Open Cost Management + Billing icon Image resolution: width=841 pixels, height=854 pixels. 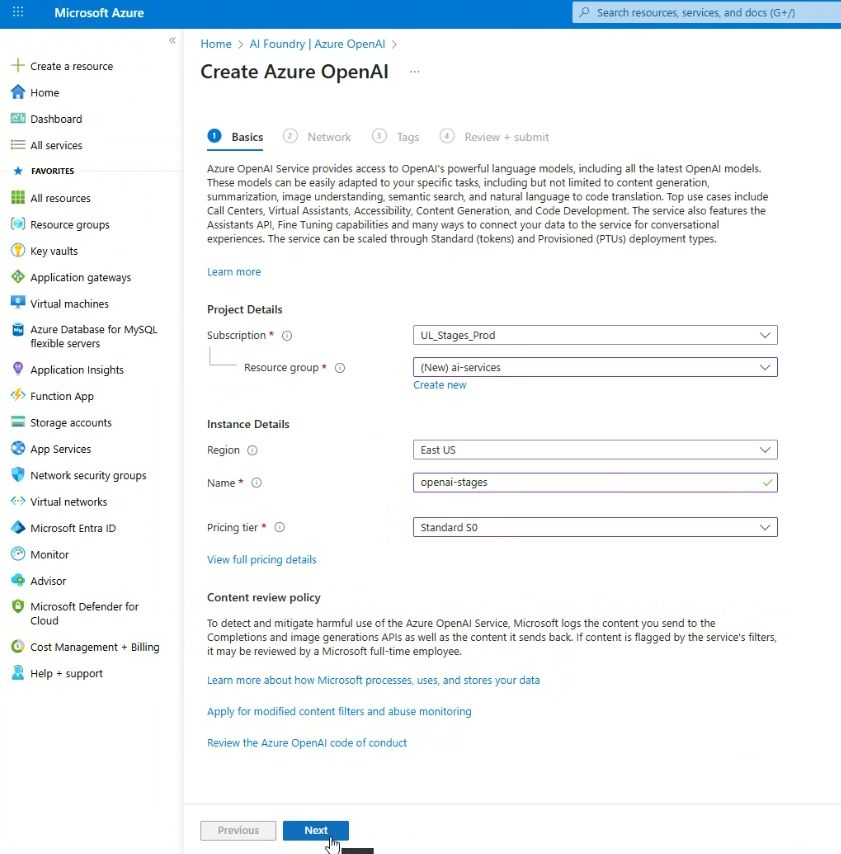[18, 647]
